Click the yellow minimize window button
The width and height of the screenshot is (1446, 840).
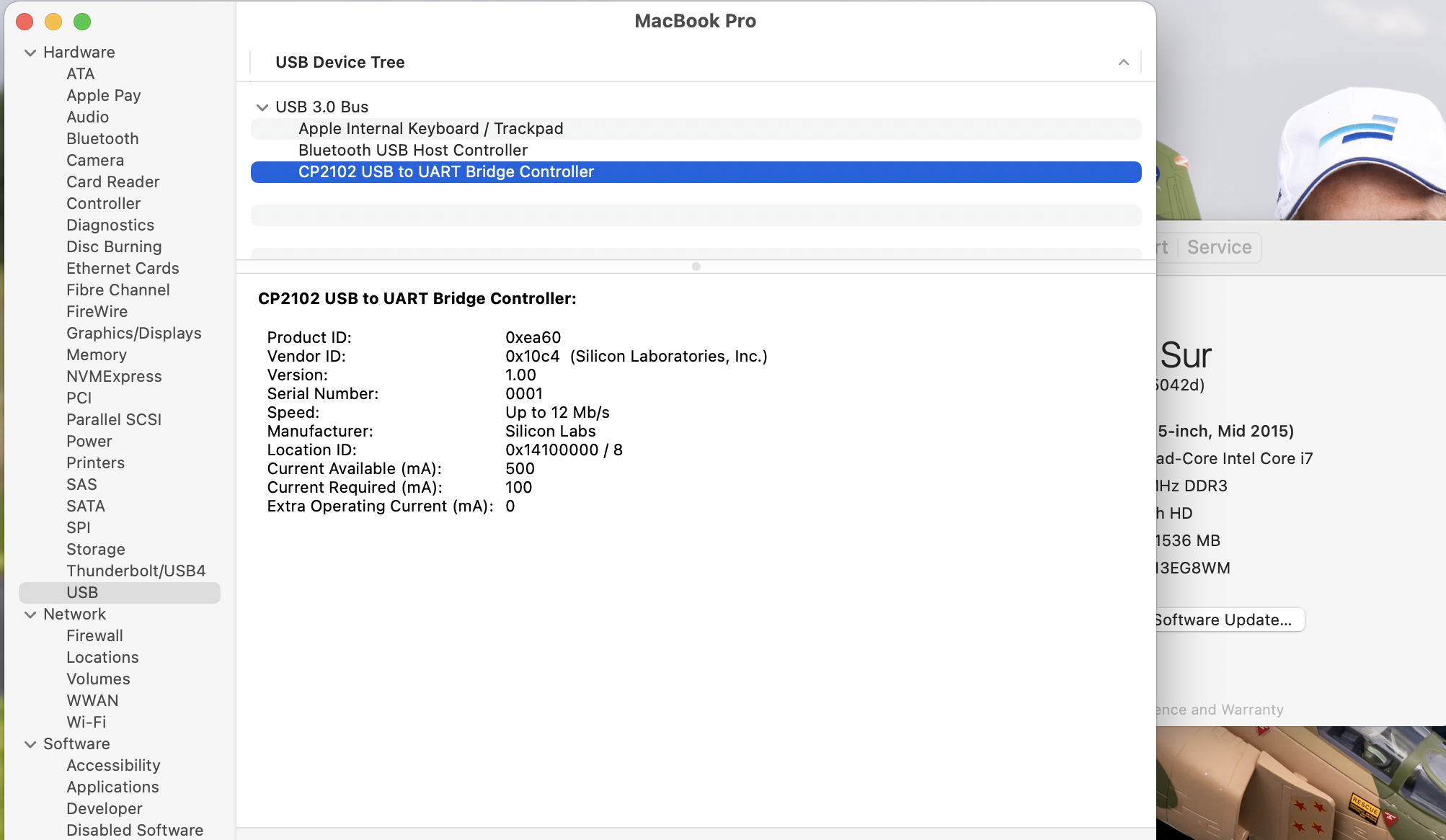tap(53, 22)
